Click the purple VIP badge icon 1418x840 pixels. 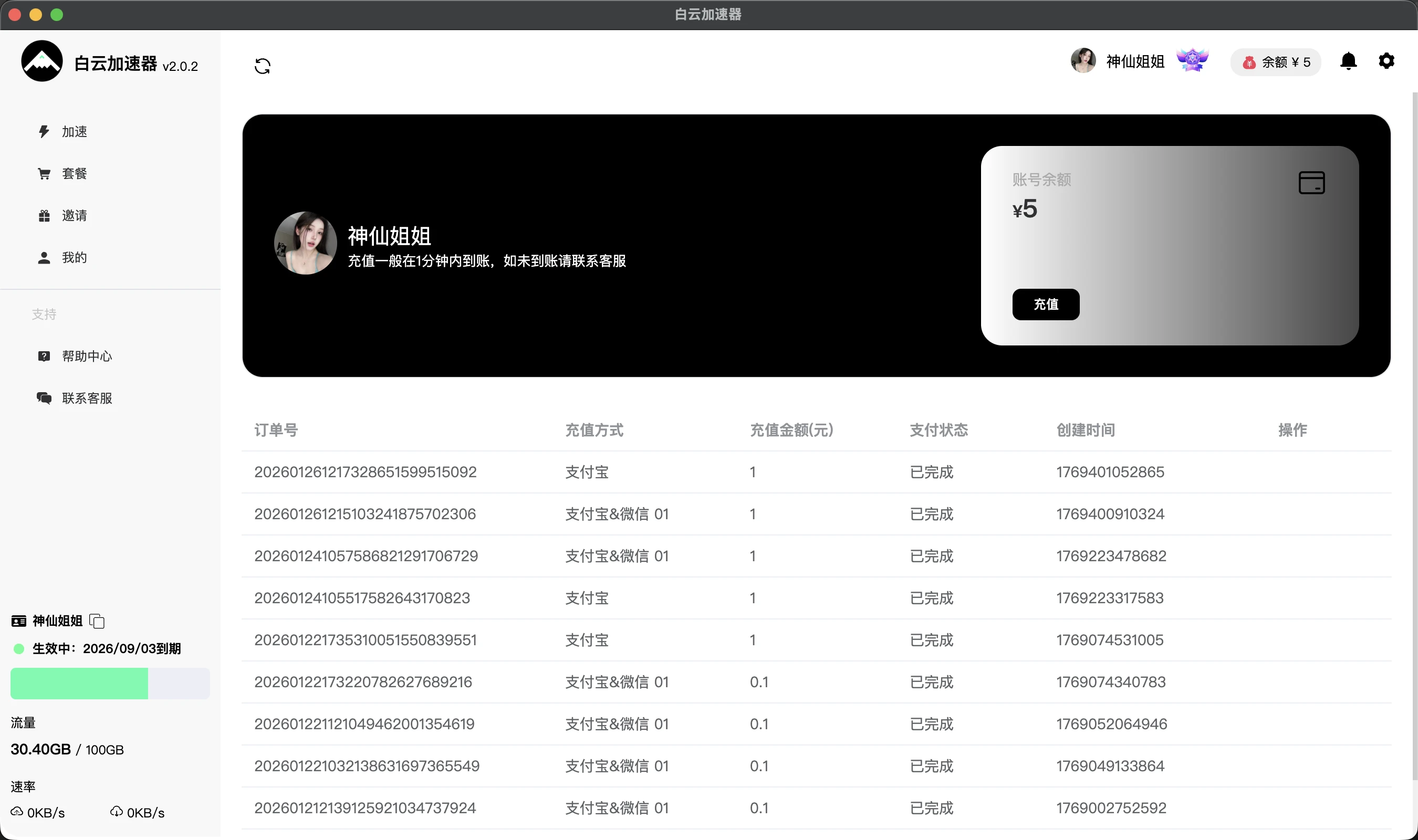(1192, 60)
